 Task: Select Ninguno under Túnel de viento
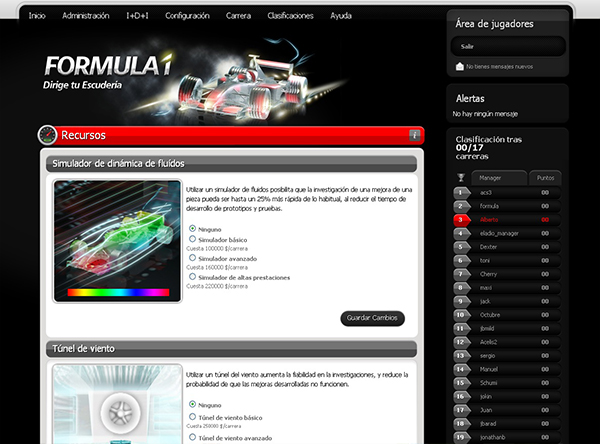pyautogui.click(x=192, y=404)
